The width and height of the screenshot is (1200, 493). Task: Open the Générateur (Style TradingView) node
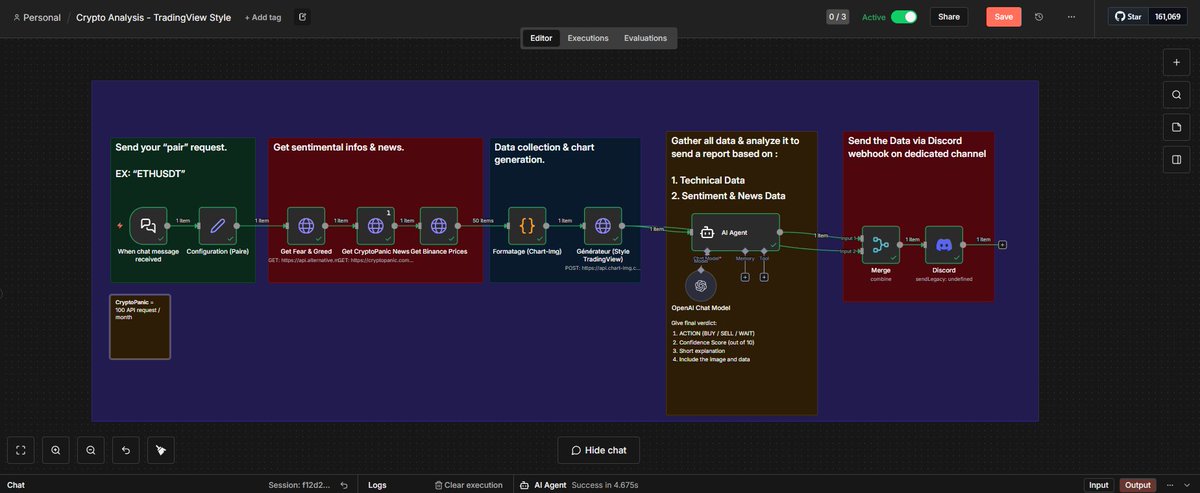(603, 225)
